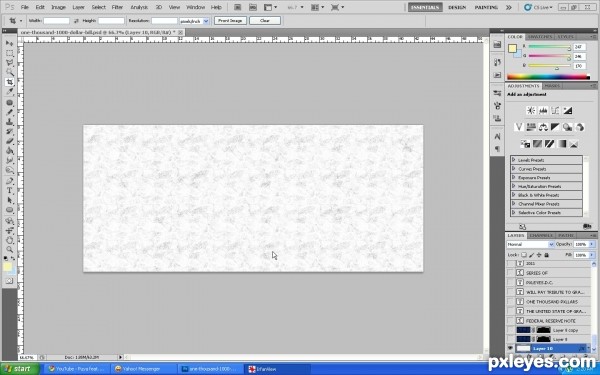Viewport: 600px width, 375px height.
Task: Open the Windows Start menu
Action: (x=20, y=369)
